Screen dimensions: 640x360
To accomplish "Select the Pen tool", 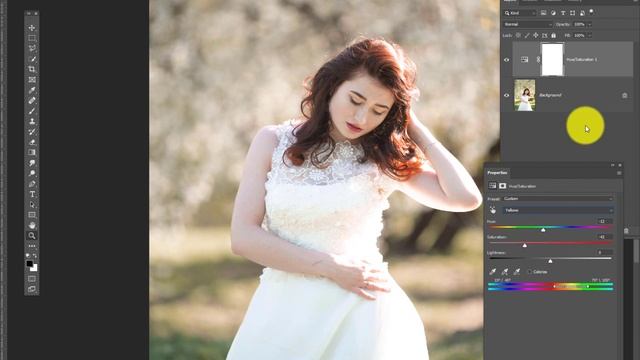I will [x=32, y=184].
